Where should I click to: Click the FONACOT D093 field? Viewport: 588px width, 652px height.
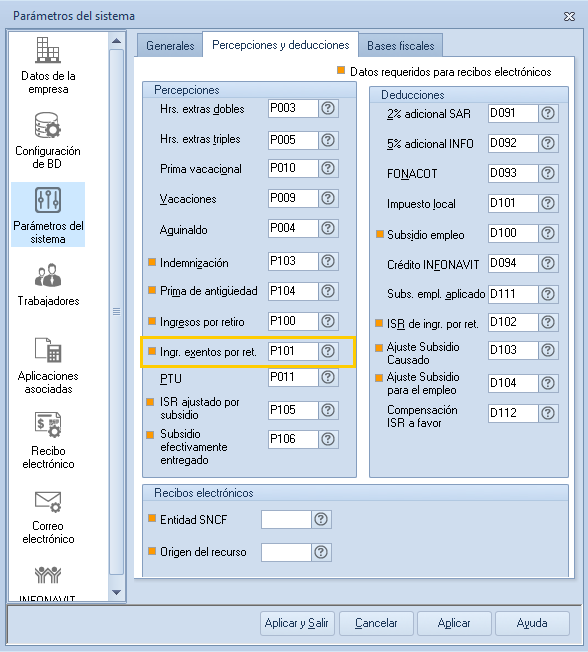[x=513, y=173]
